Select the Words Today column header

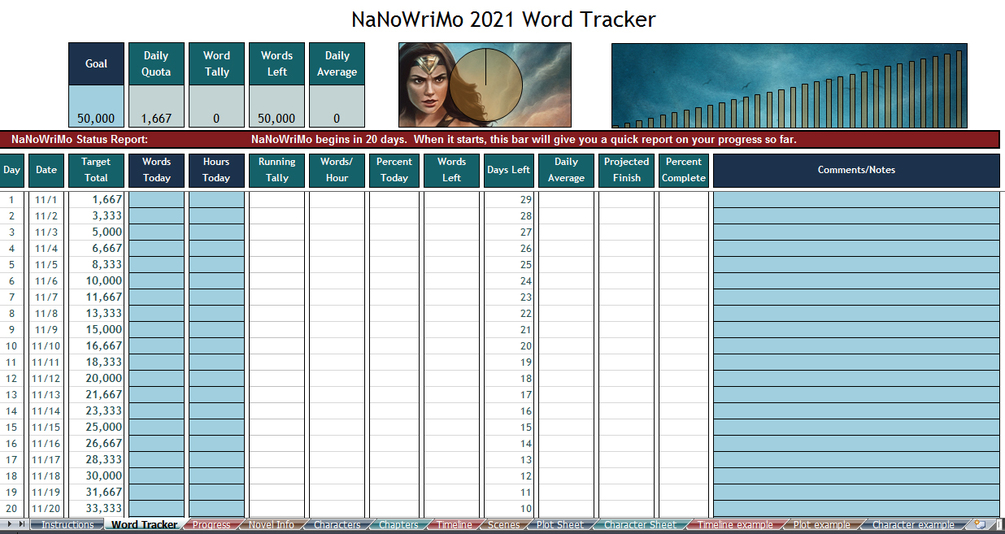(x=156, y=170)
